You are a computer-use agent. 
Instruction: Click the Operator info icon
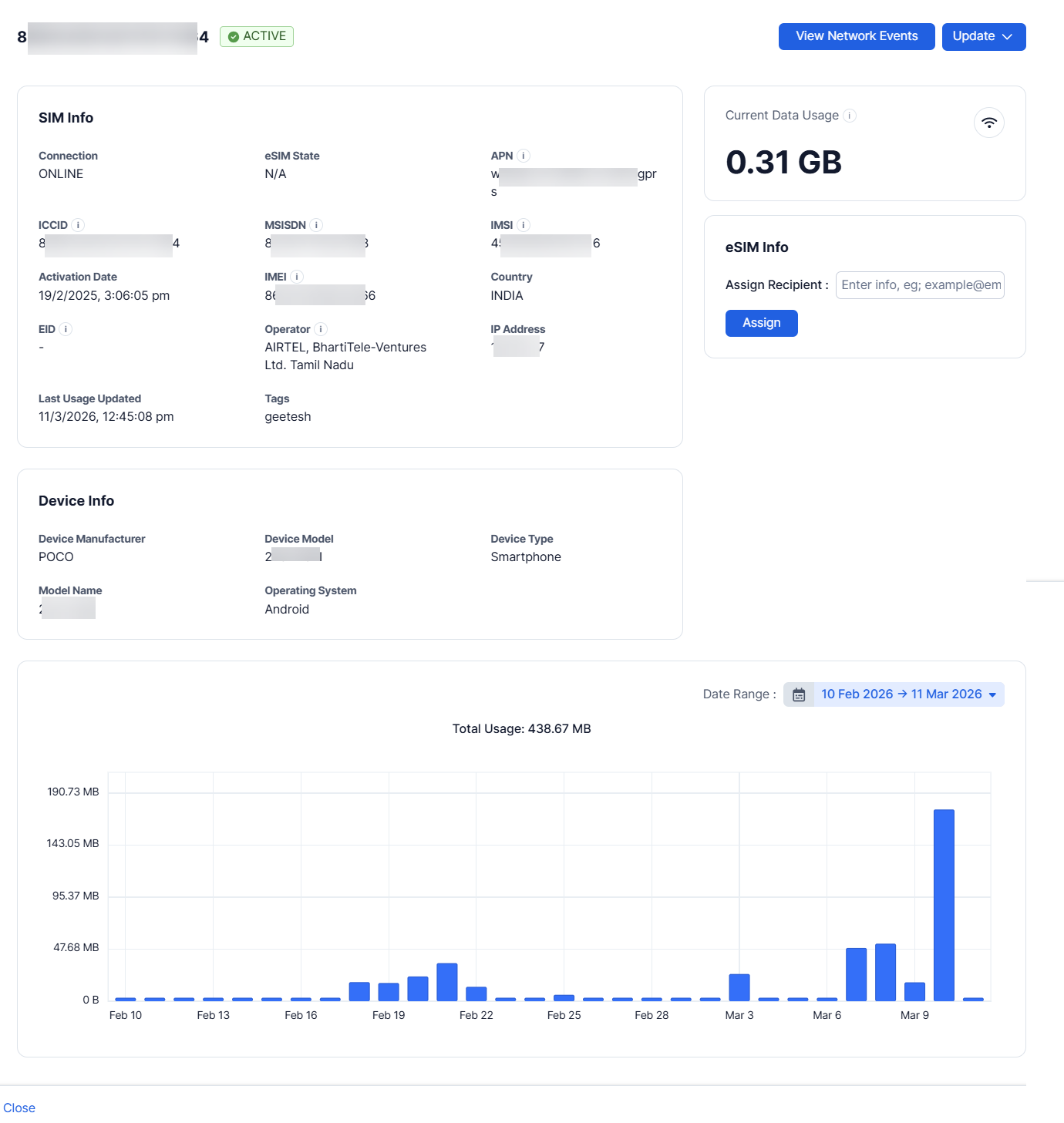[321, 329]
